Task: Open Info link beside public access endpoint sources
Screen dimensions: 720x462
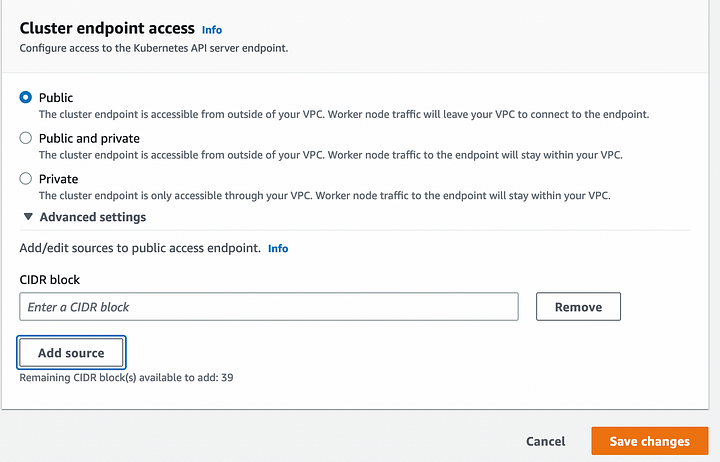Action: pyautogui.click(x=278, y=248)
